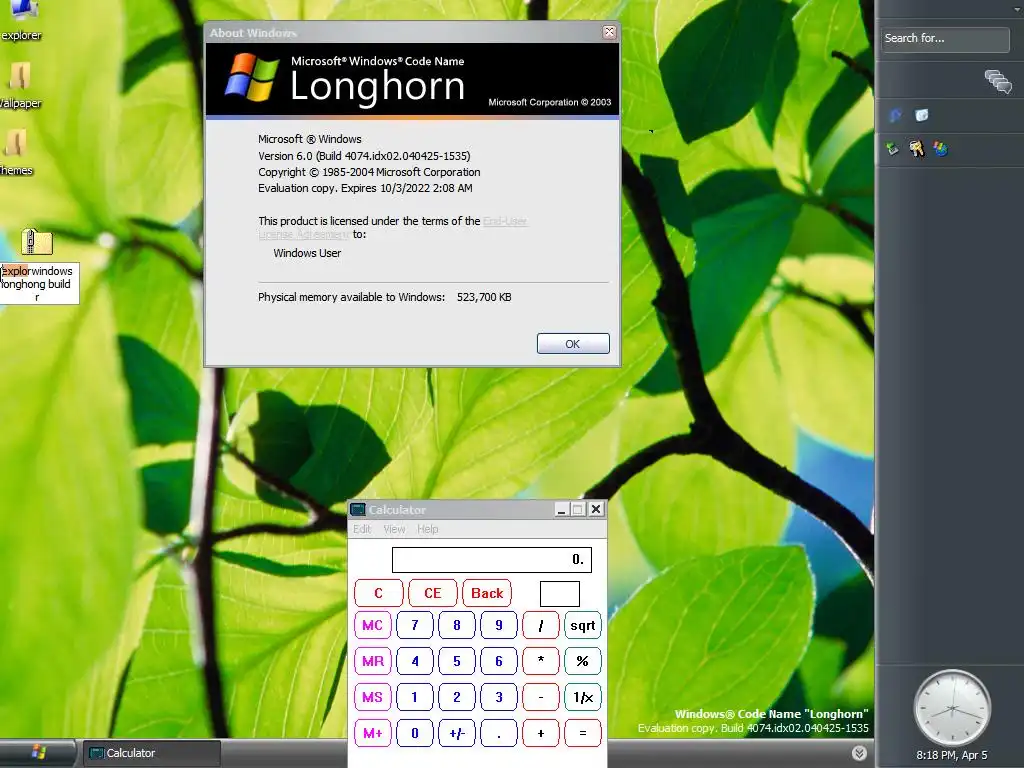The image size is (1024, 768).
Task: Open the End-User License Agreement link
Action: [x=505, y=221]
